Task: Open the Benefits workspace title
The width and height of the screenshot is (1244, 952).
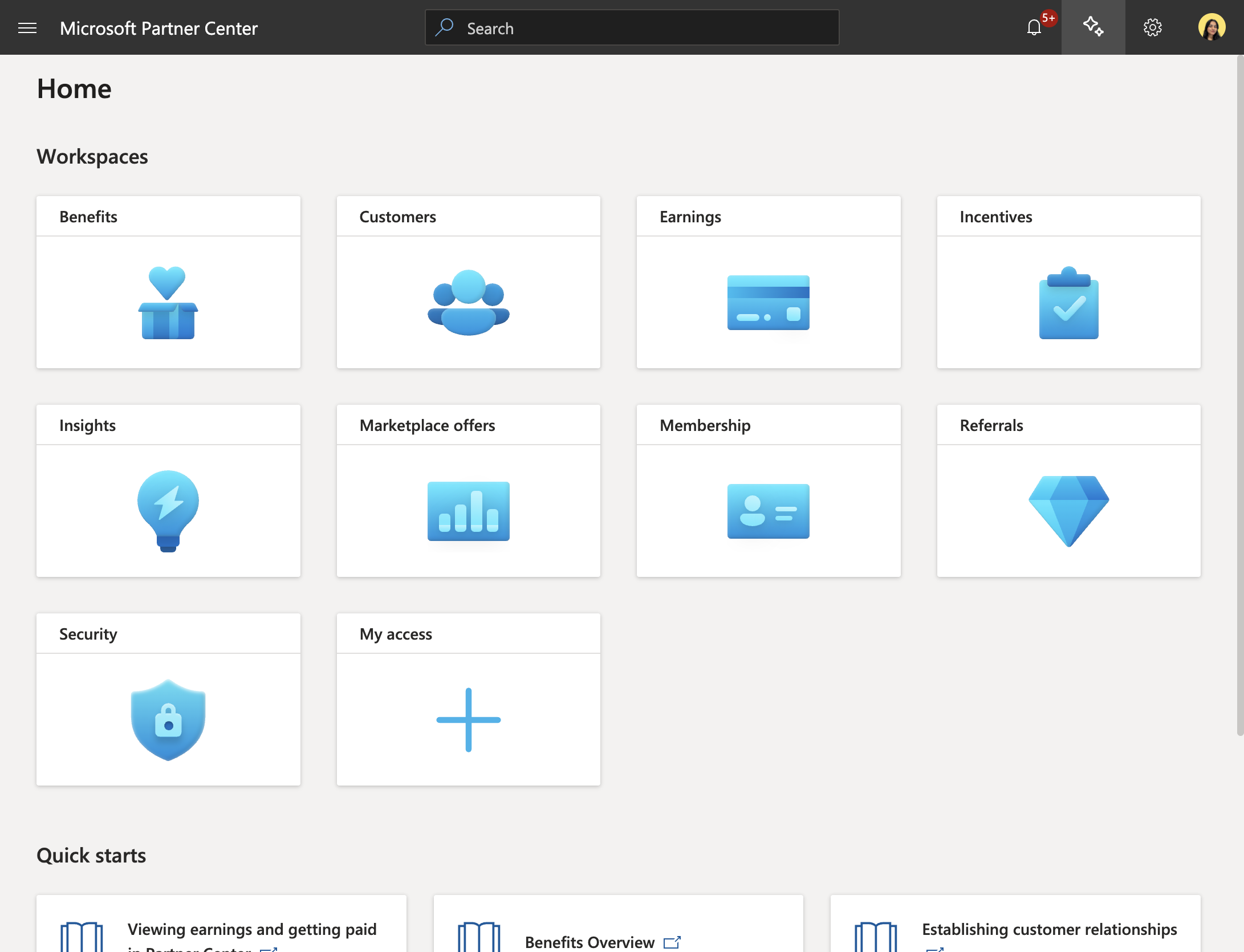Action: pos(88,217)
